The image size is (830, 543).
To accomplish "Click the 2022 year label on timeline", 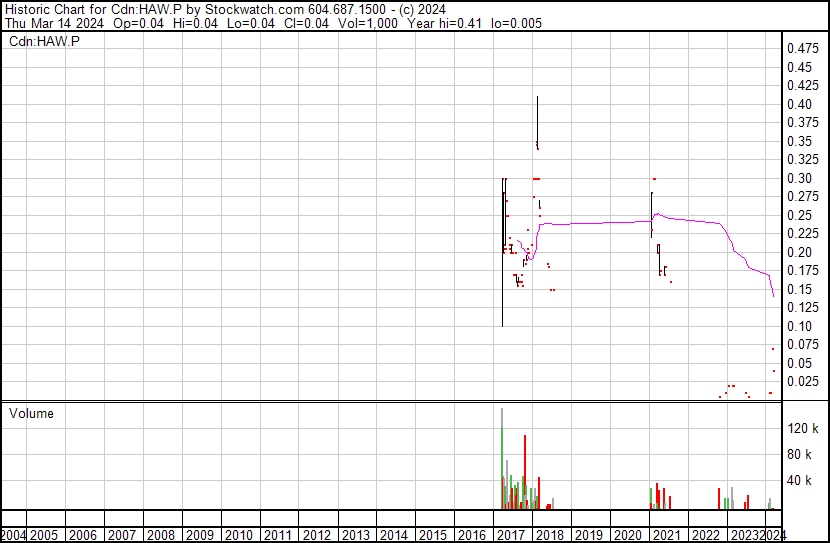I will 706,535.
